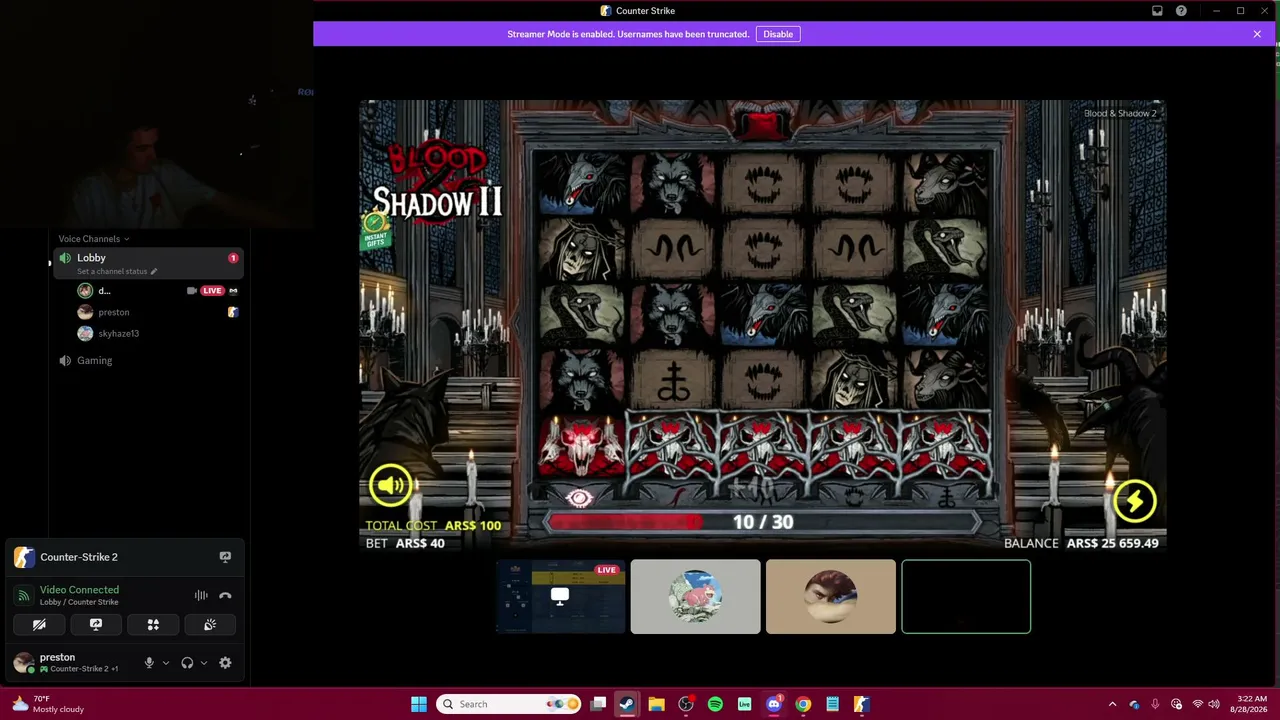Image resolution: width=1280 pixels, height=720 pixels.
Task: Click the TOTAL COST ARS$ 100 text
Action: [x=433, y=525]
